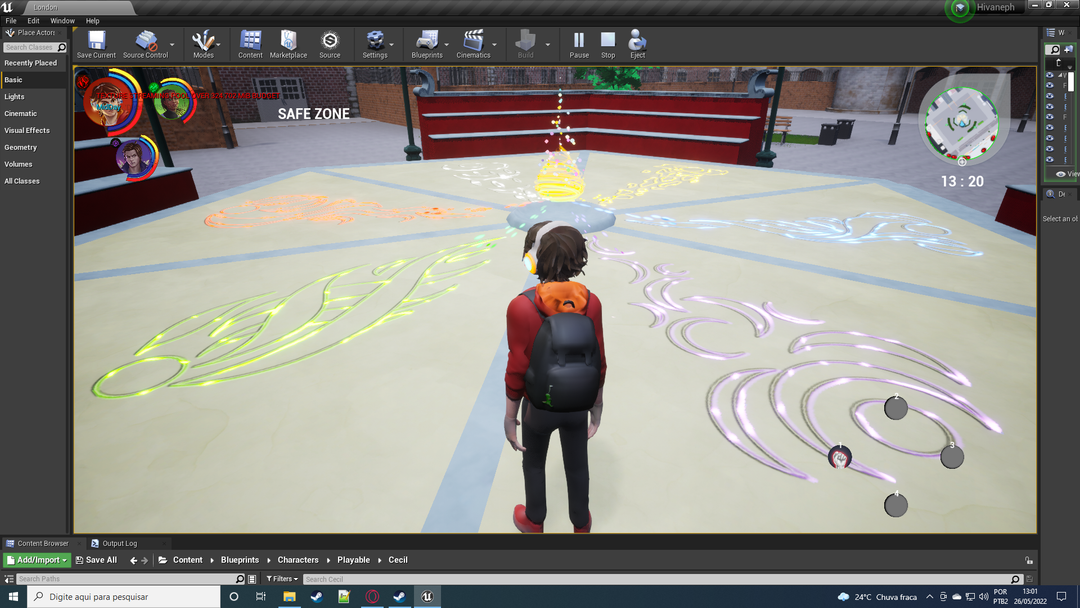Click the Modes toolbar icon
This screenshot has width=1080, height=608.
pos(204,41)
